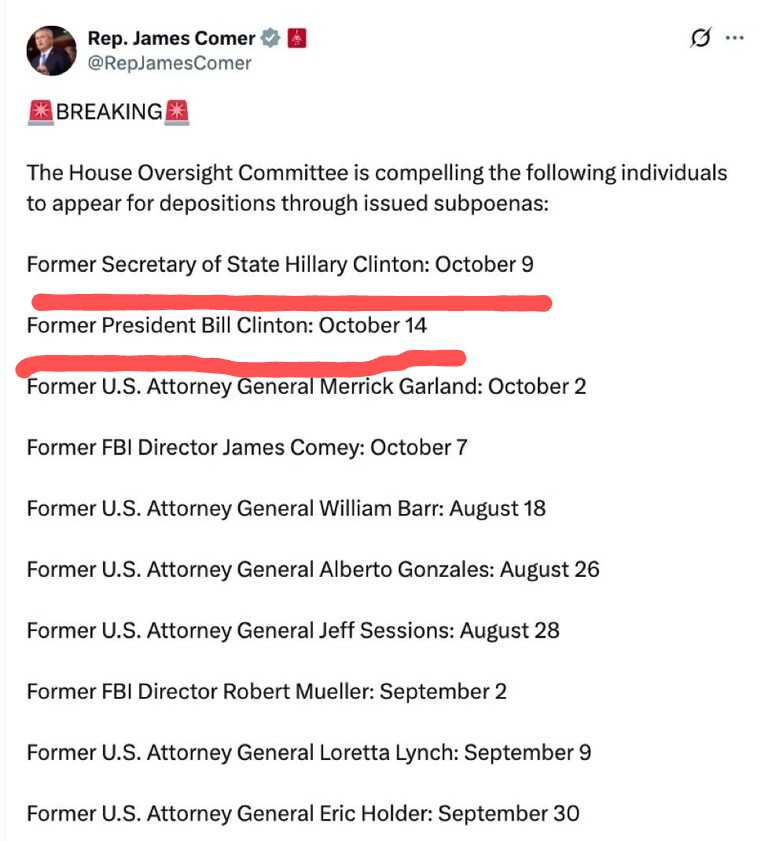
Task: Click the Loretta Lynch: September 9 line
Action: coord(309,752)
